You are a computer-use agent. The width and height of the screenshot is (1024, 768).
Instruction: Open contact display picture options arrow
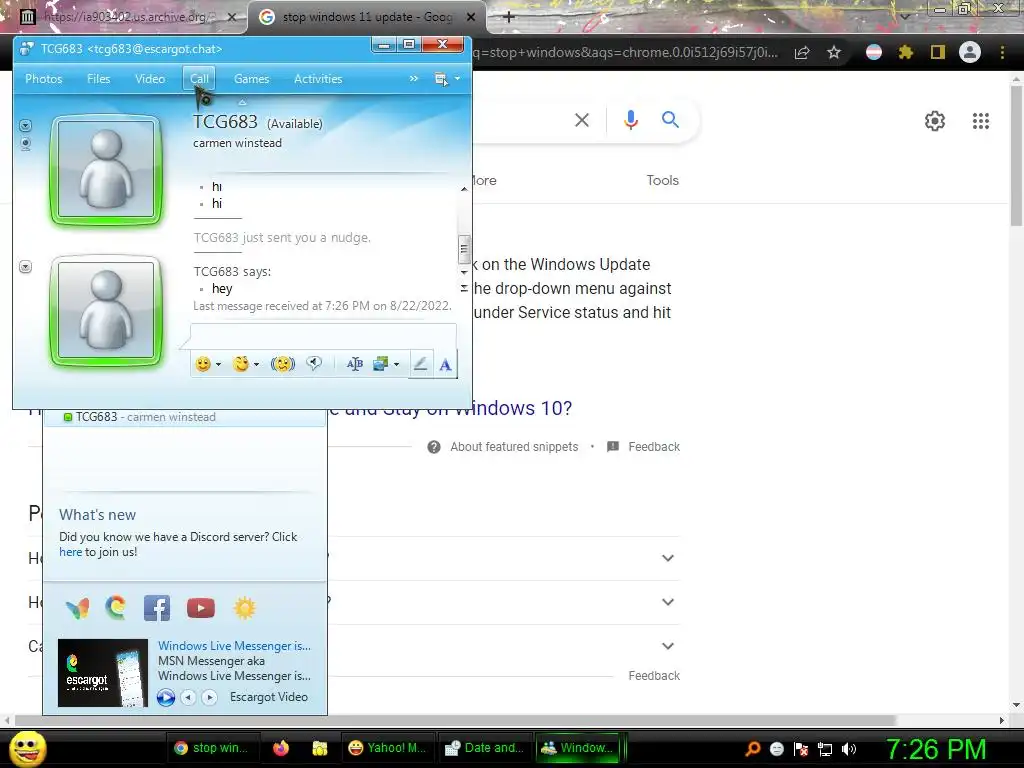coord(25,125)
